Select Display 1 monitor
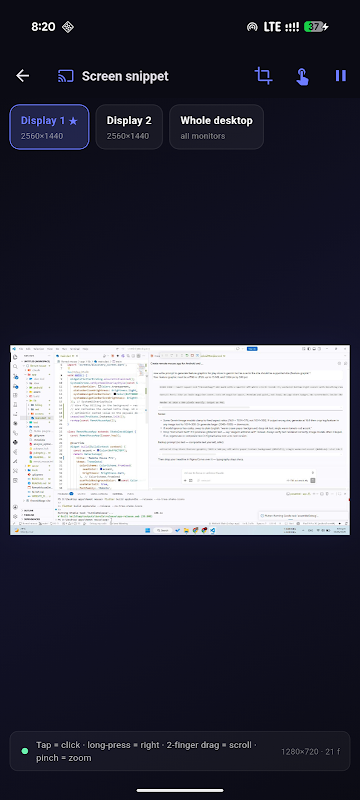The image size is (360, 800). pos(49,127)
